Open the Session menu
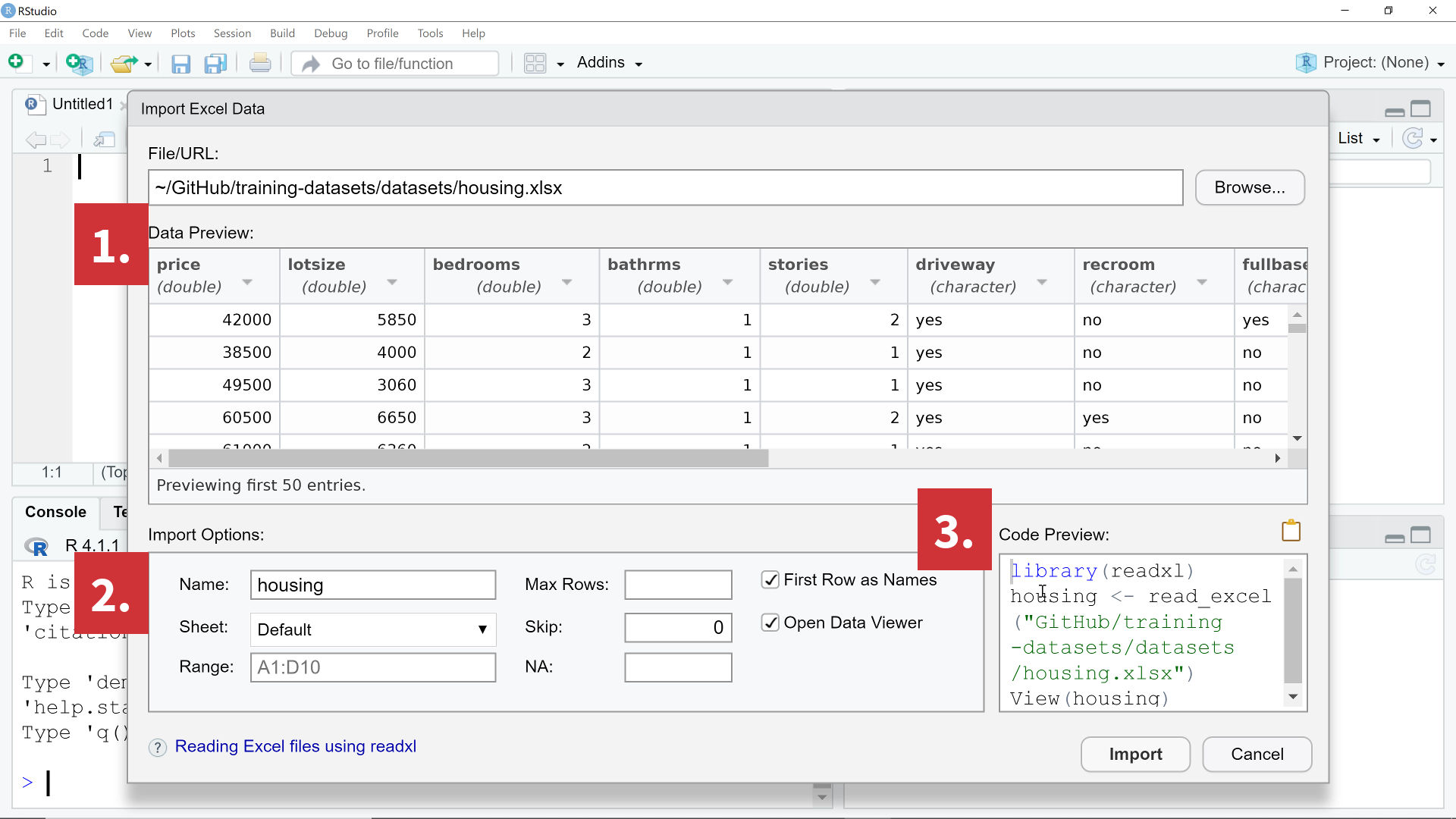 (232, 33)
